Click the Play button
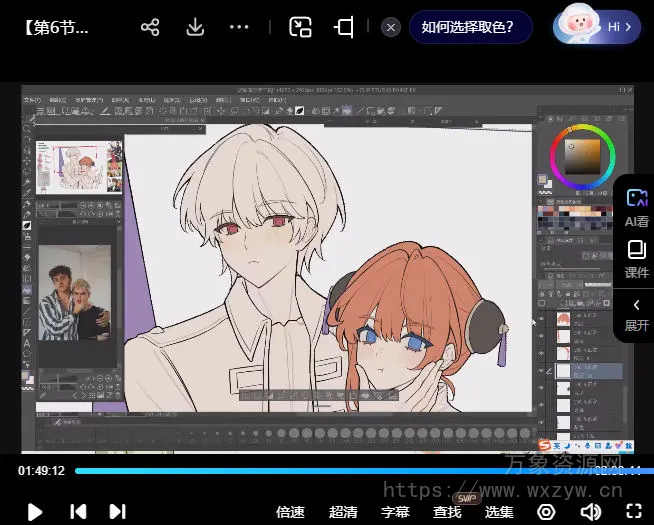 pos(35,511)
